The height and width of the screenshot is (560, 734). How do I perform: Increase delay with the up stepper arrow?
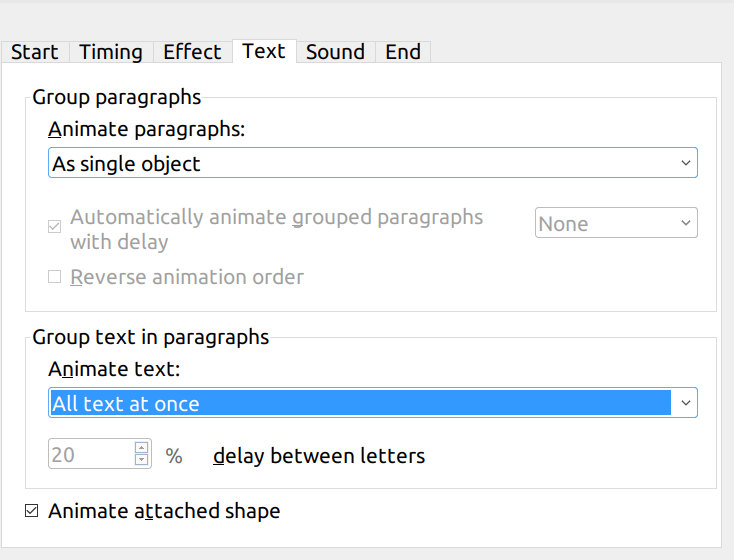(x=141, y=449)
